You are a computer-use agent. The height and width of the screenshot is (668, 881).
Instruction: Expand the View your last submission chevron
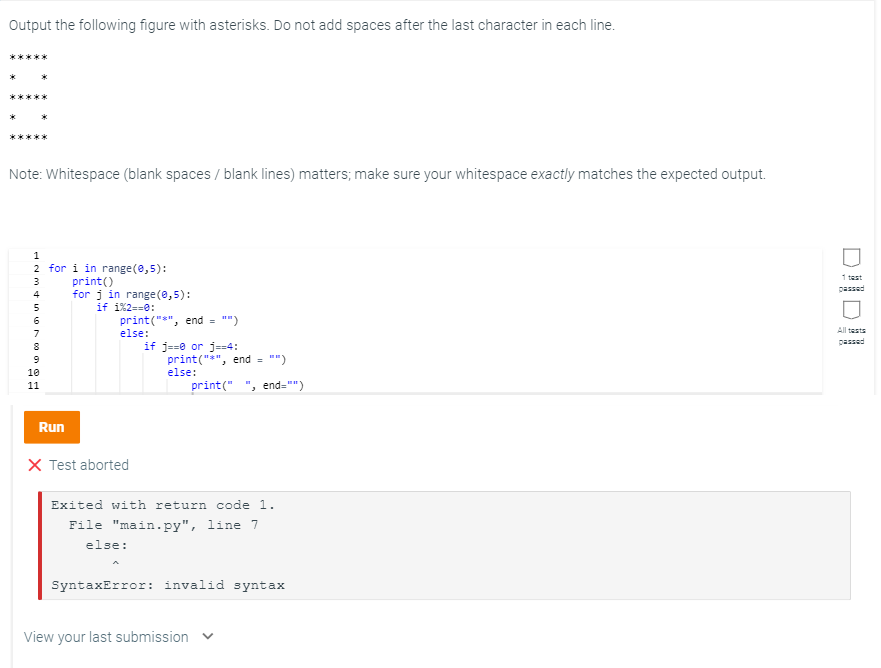[207, 637]
